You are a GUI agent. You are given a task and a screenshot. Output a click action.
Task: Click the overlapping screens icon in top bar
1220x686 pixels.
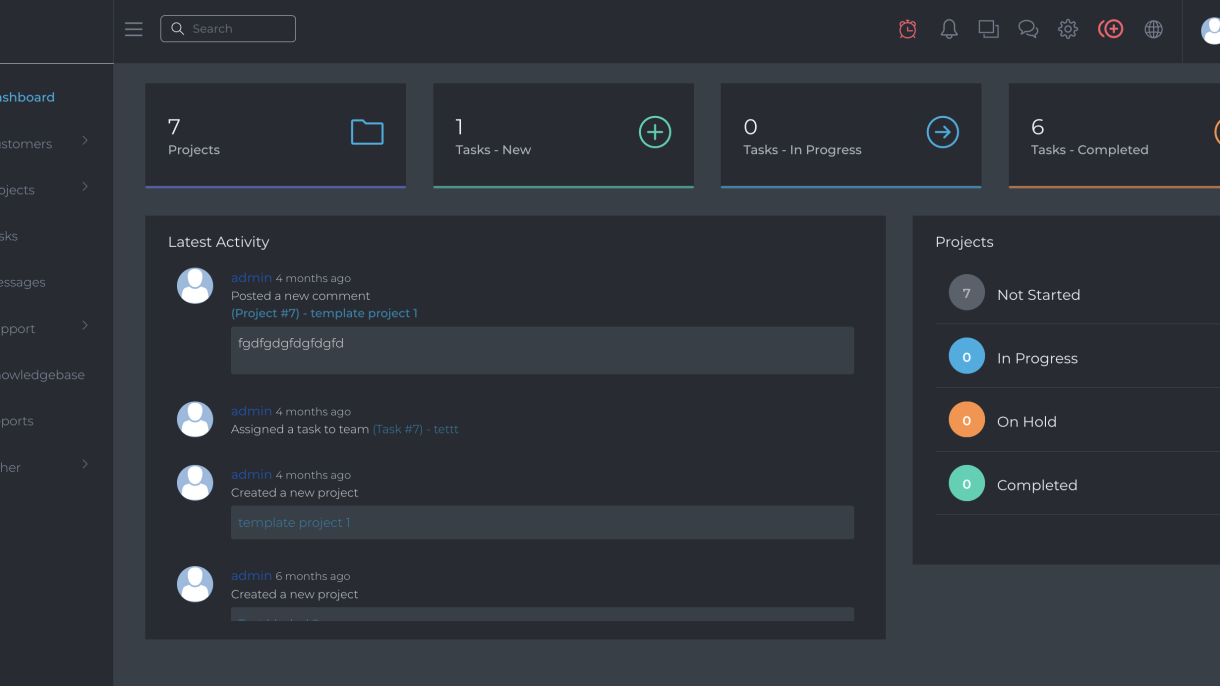[988, 29]
